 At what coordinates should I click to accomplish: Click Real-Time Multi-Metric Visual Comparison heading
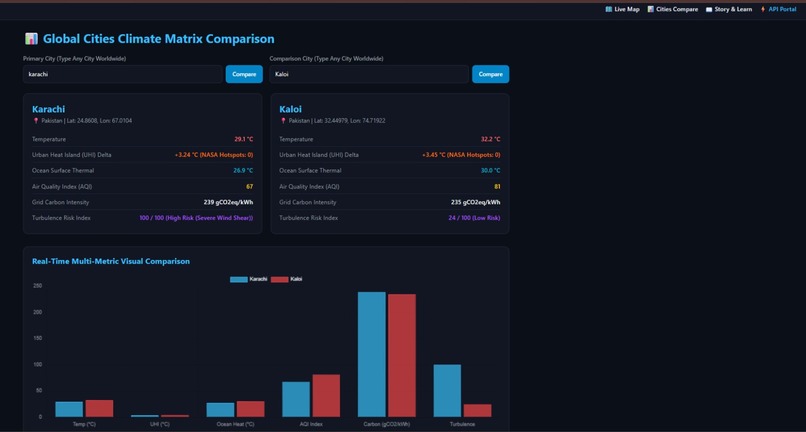(111, 261)
